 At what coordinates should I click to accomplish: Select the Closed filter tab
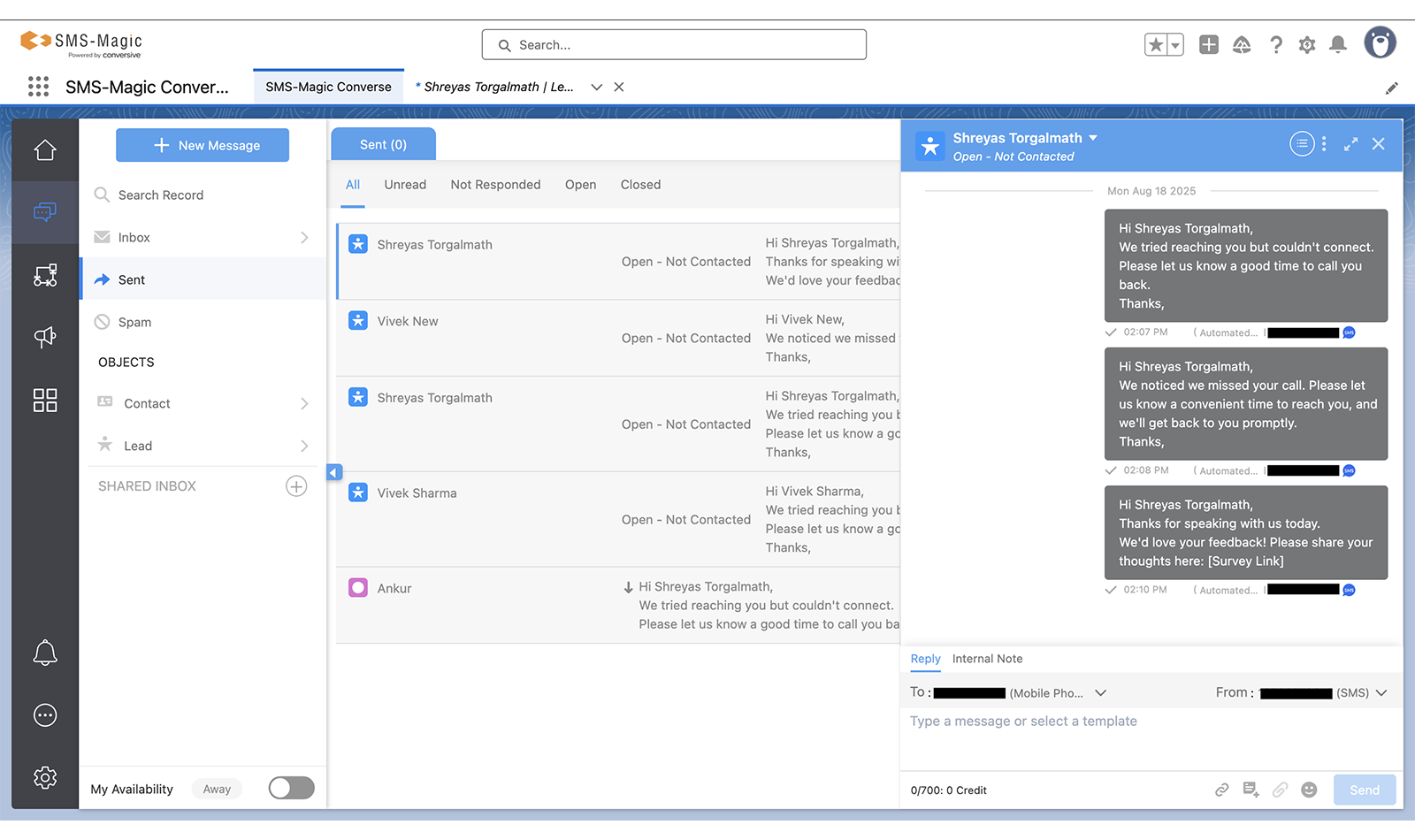(x=641, y=185)
